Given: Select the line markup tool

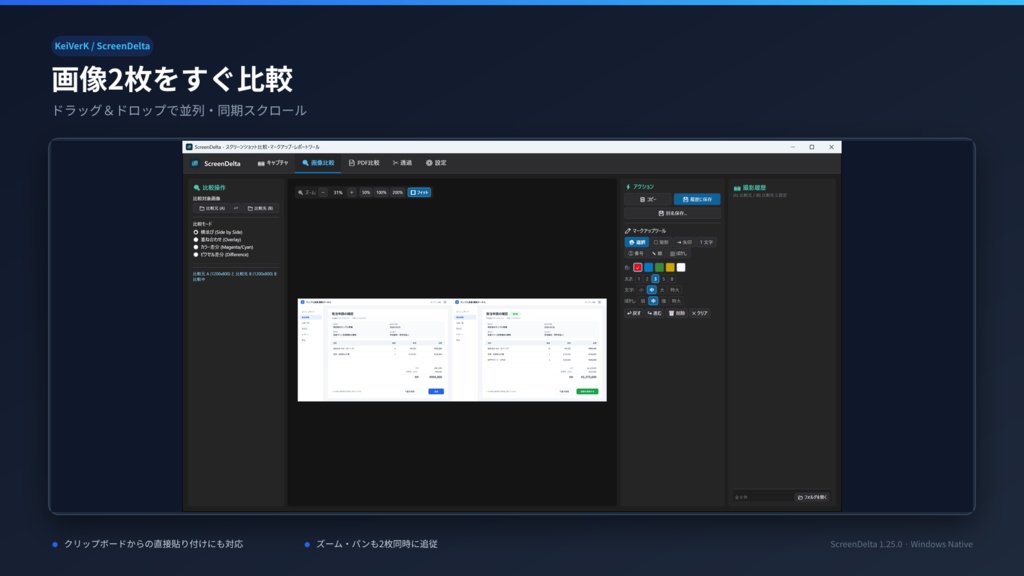Looking at the screenshot, I should 657,253.
